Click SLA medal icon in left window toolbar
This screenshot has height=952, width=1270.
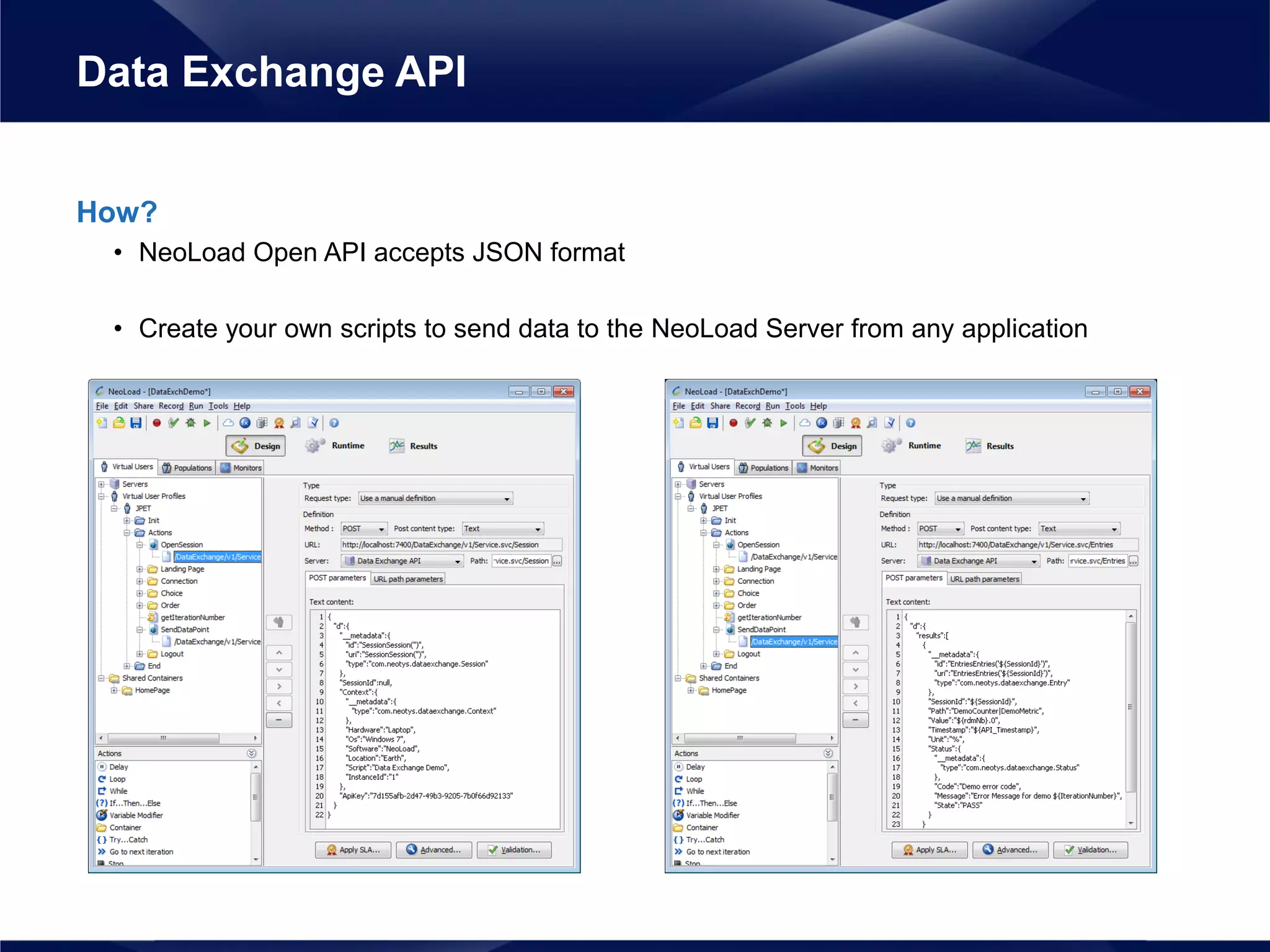279,423
